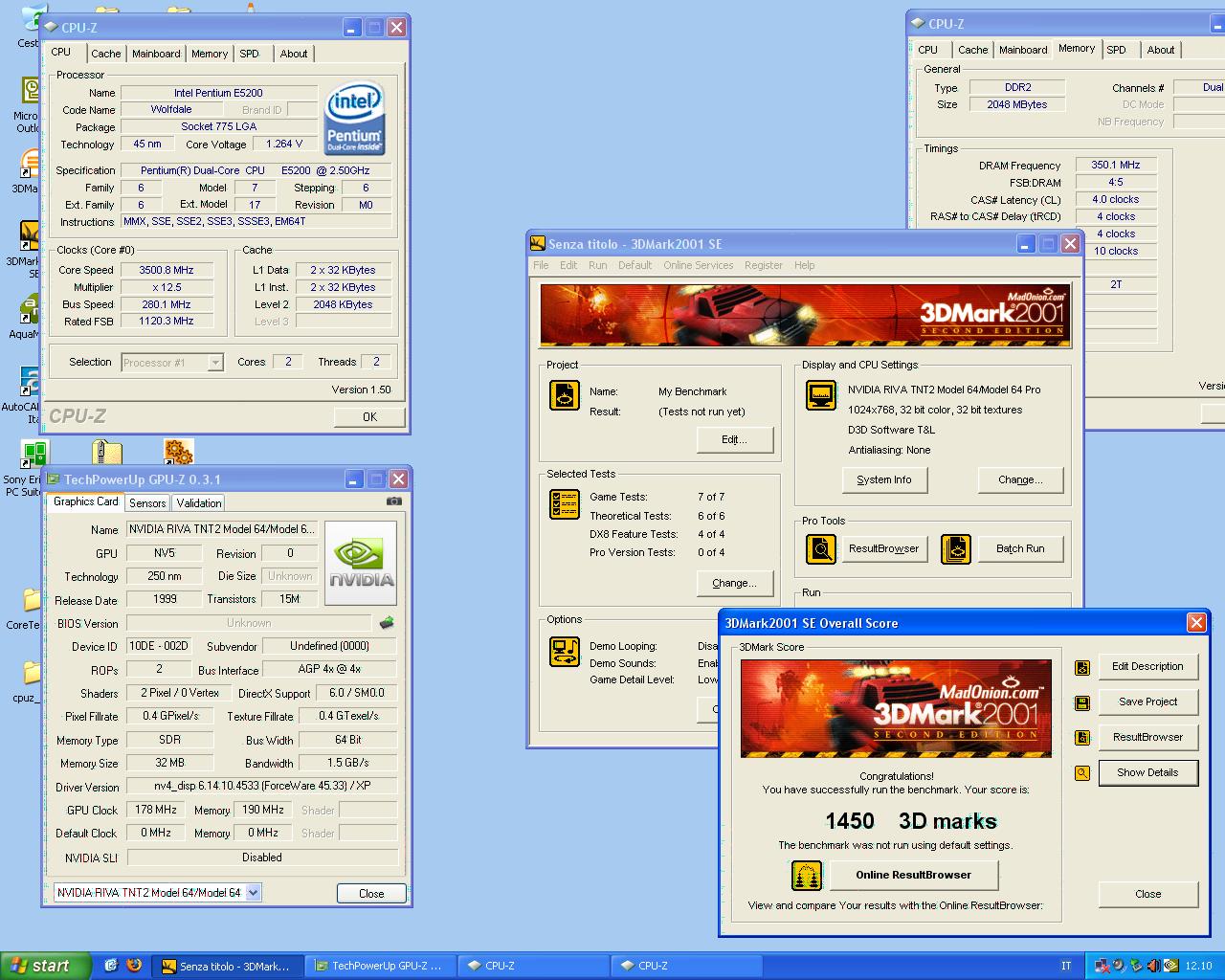1225x980 pixels.
Task: Click the ResultBrowser icon in score dialog
Action: 1082,738
